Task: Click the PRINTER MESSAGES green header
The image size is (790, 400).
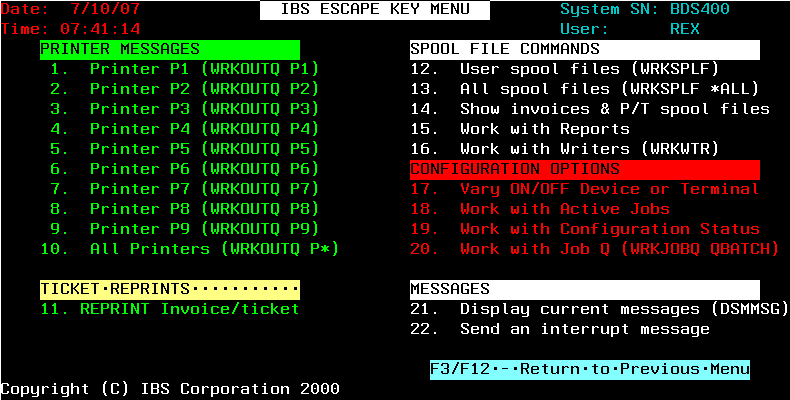Action: point(170,49)
